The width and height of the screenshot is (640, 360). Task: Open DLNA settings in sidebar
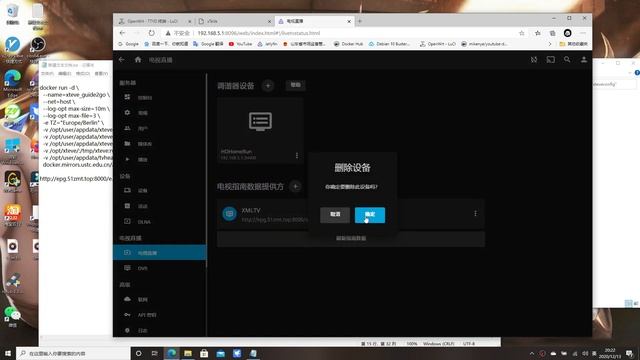pos(160,222)
